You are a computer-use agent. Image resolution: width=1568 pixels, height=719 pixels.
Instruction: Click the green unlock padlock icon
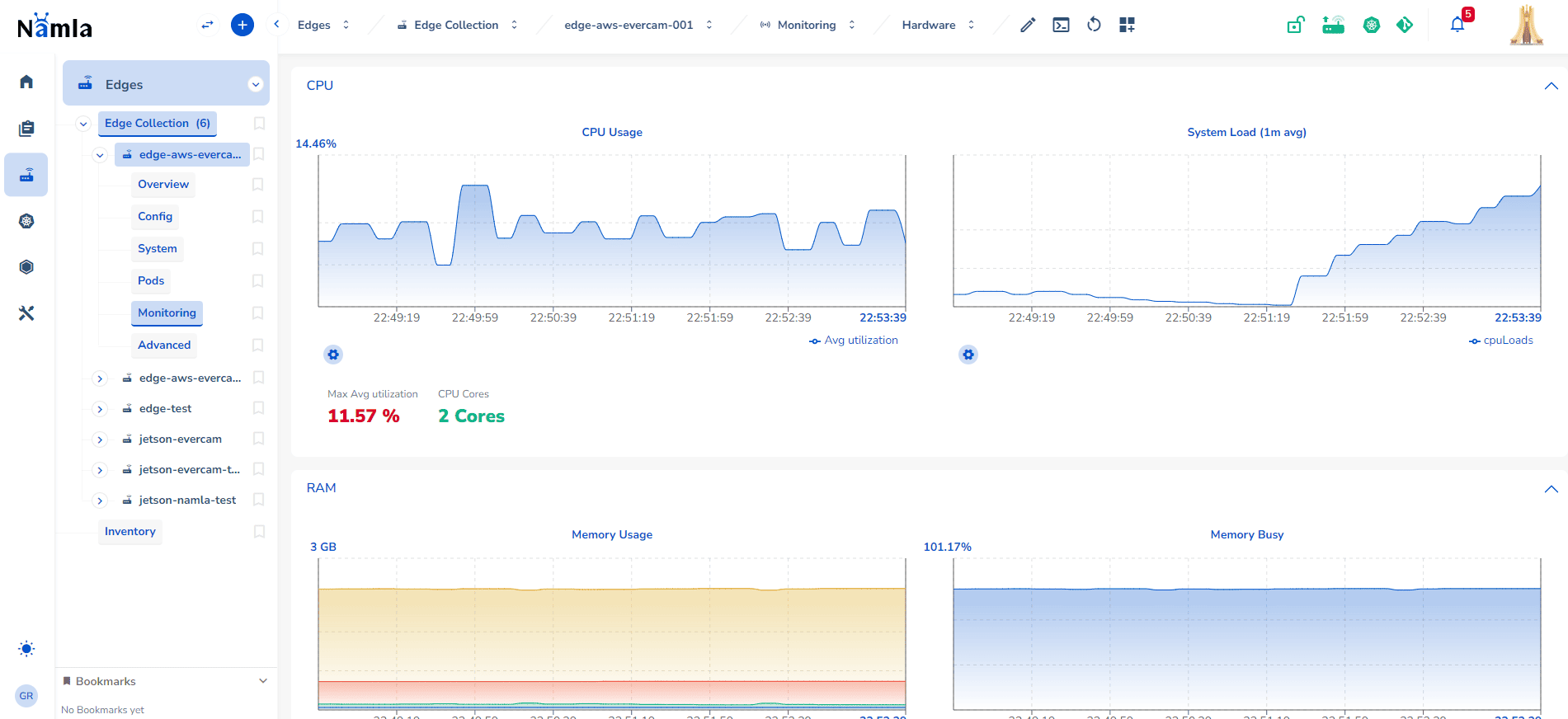point(1295,26)
